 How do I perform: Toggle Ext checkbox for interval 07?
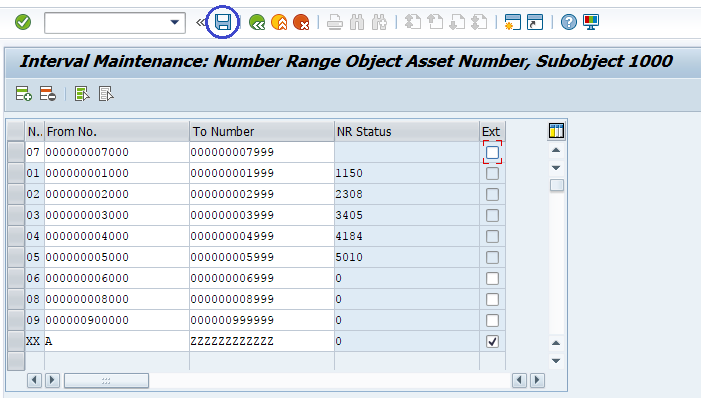(492, 152)
